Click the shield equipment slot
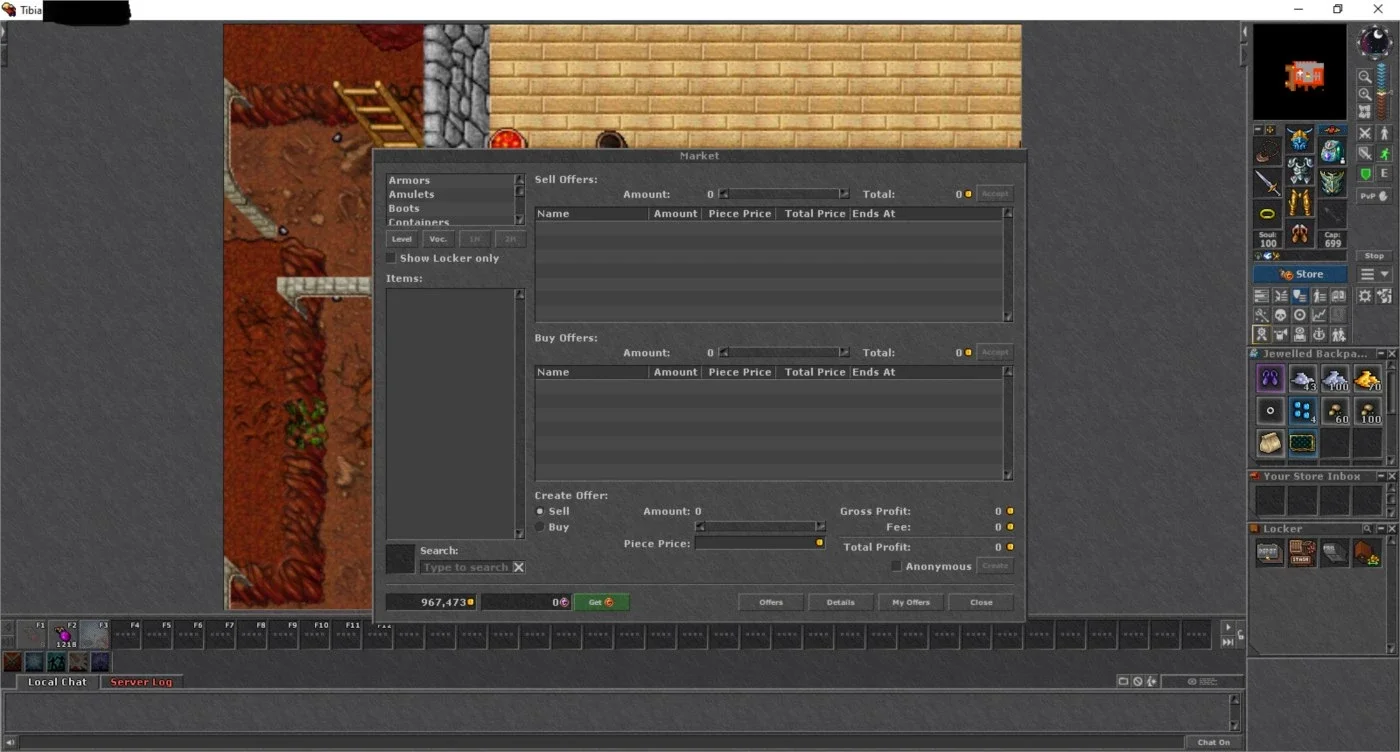The width and height of the screenshot is (1400, 752). pyautogui.click(x=1332, y=182)
